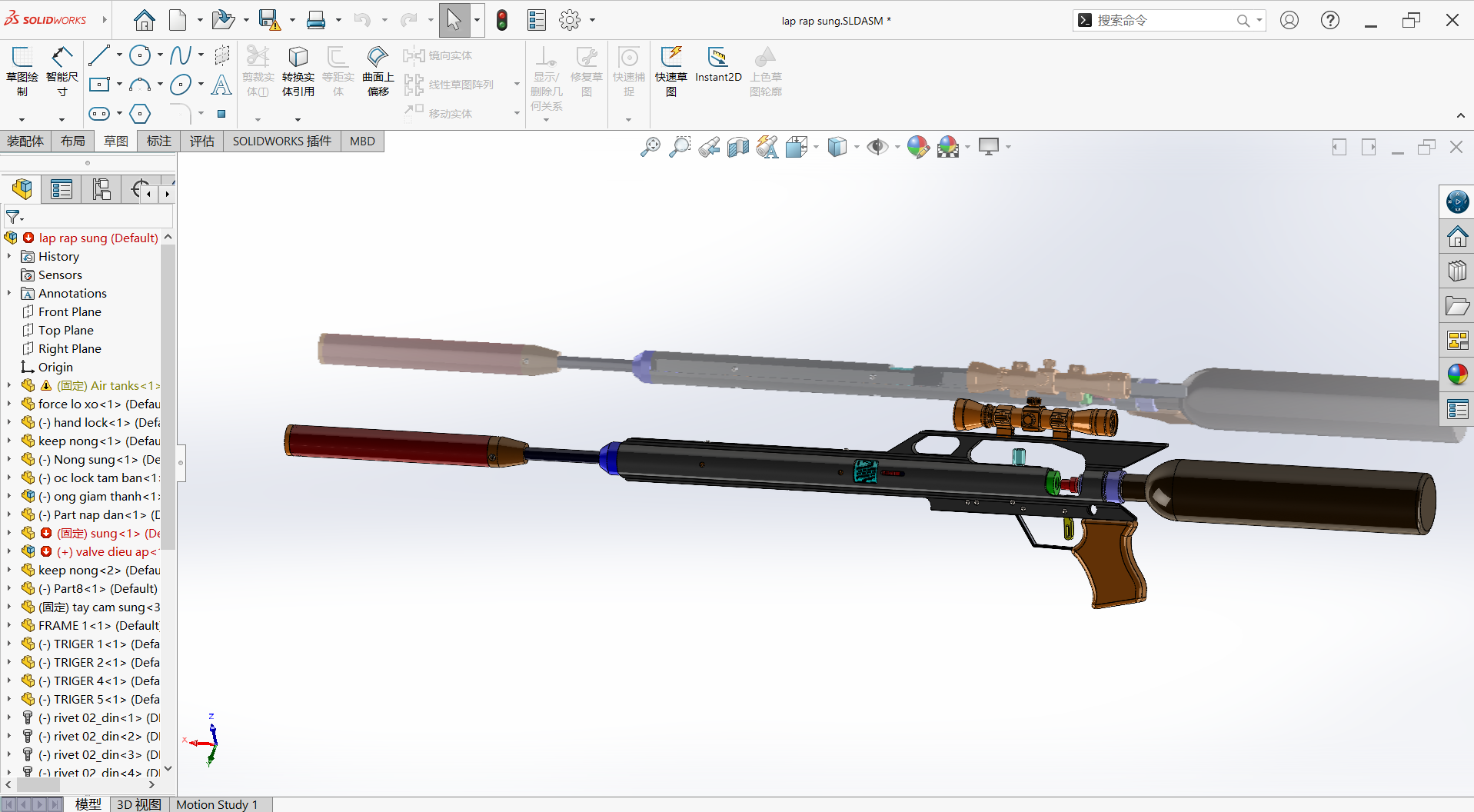1474x812 pixels.
Task: Open the Design Library task pane icon
Action: coord(1457,271)
